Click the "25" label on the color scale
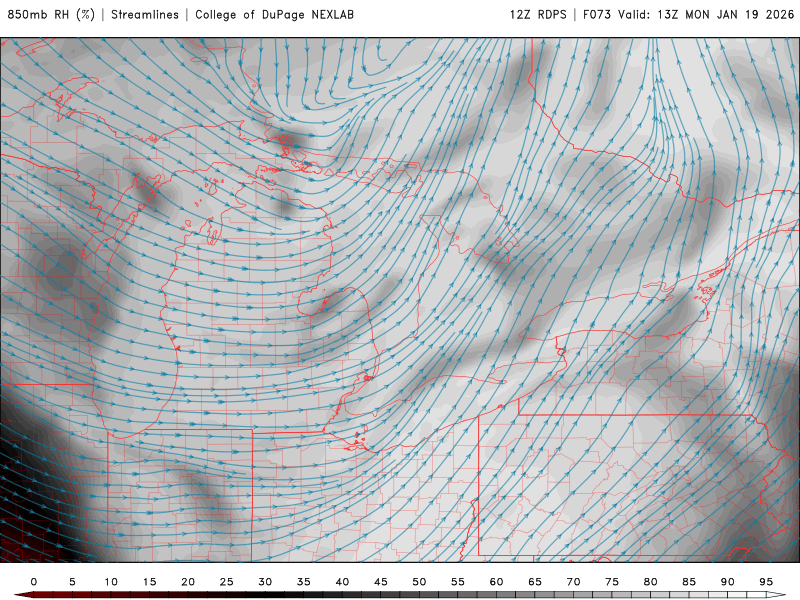Image resolution: width=800 pixels, height=600 pixels. point(227,582)
